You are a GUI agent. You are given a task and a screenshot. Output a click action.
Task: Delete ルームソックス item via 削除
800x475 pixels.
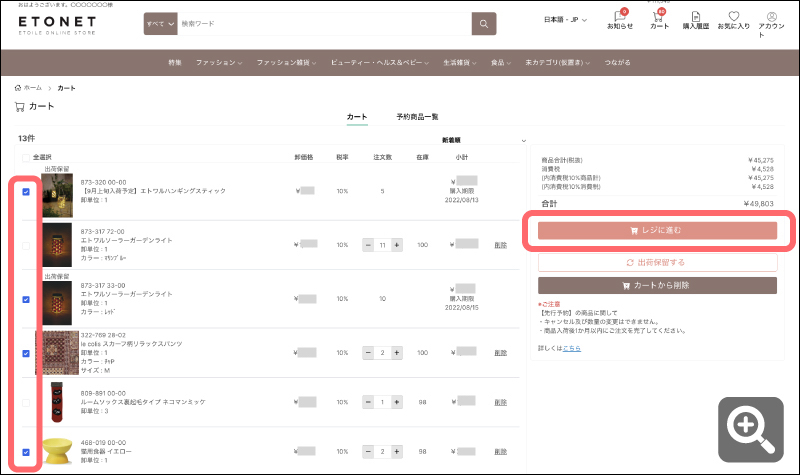coord(501,403)
